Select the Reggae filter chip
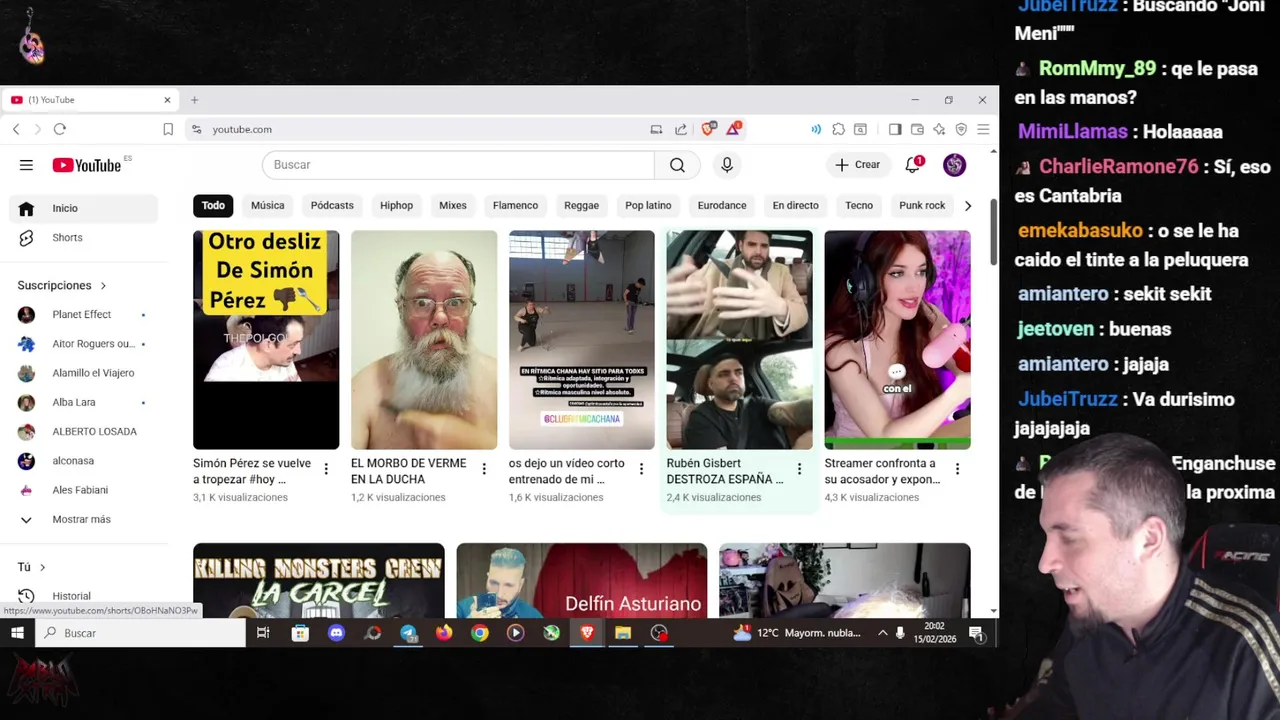Image resolution: width=1280 pixels, height=720 pixels. [581, 205]
